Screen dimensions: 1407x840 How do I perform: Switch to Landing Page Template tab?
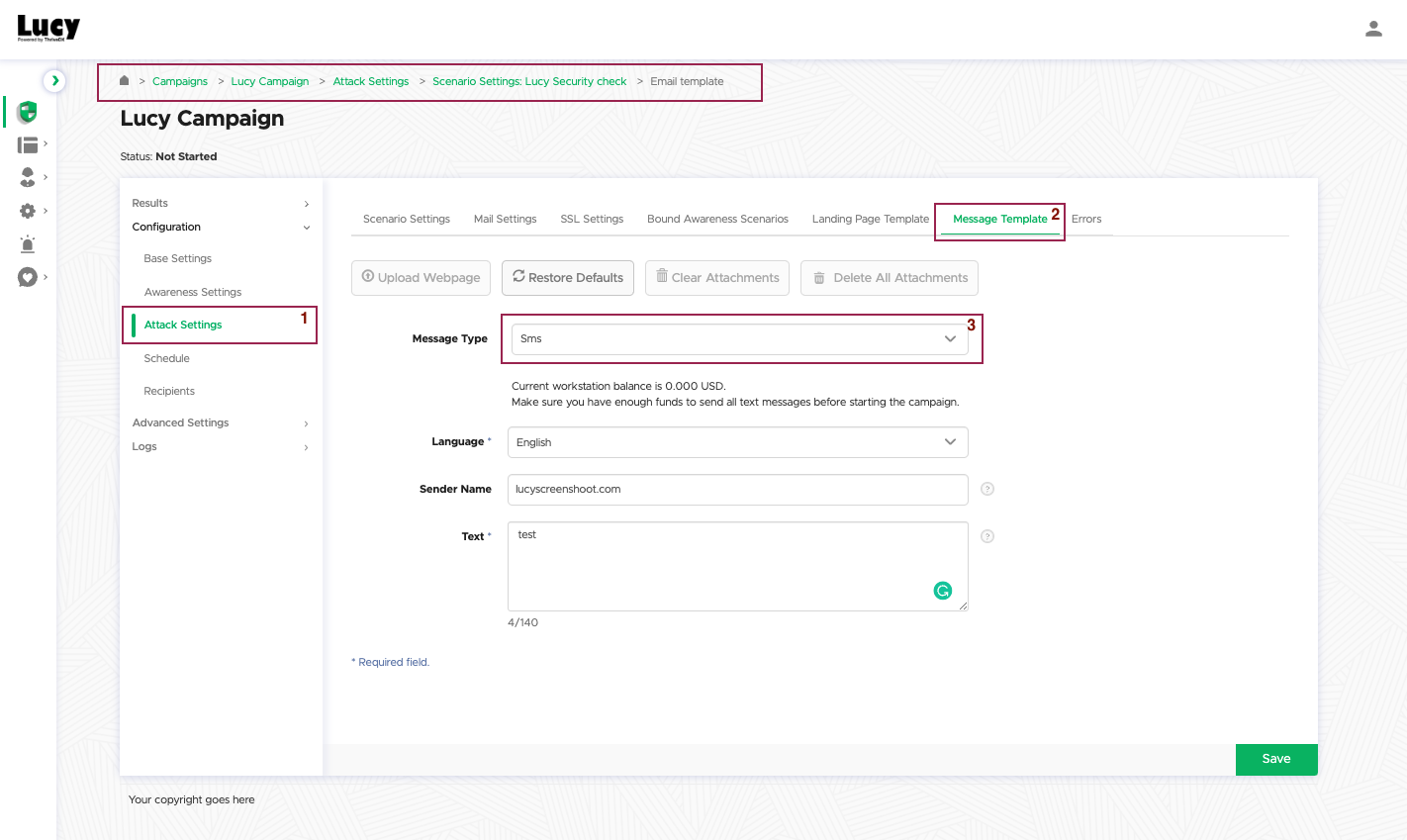click(x=871, y=219)
